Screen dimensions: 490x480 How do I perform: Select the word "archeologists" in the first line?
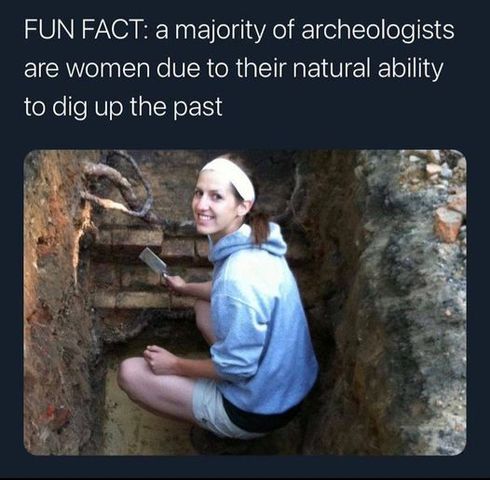coord(378,30)
